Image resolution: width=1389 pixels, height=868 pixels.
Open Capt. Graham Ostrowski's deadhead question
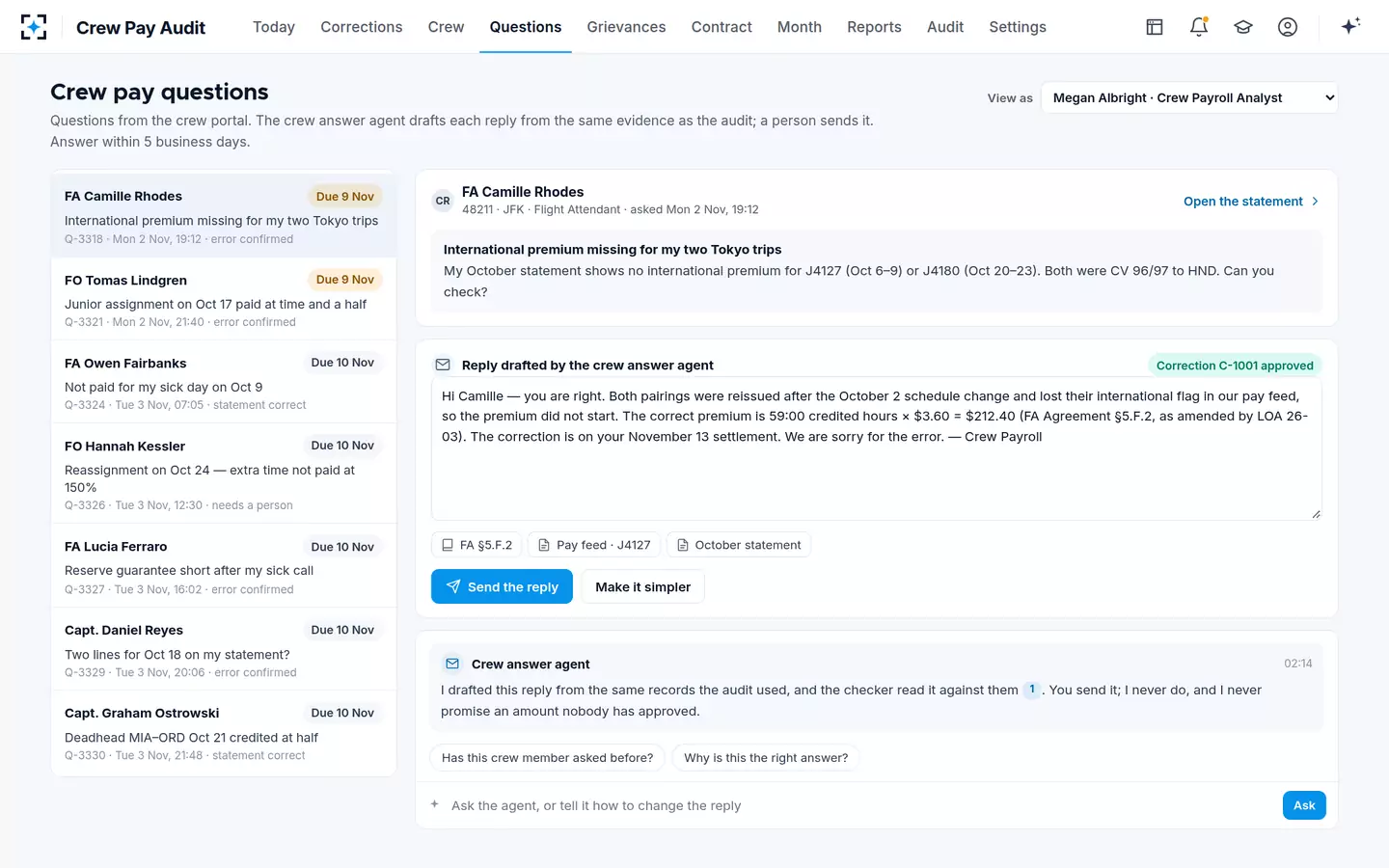(x=224, y=733)
